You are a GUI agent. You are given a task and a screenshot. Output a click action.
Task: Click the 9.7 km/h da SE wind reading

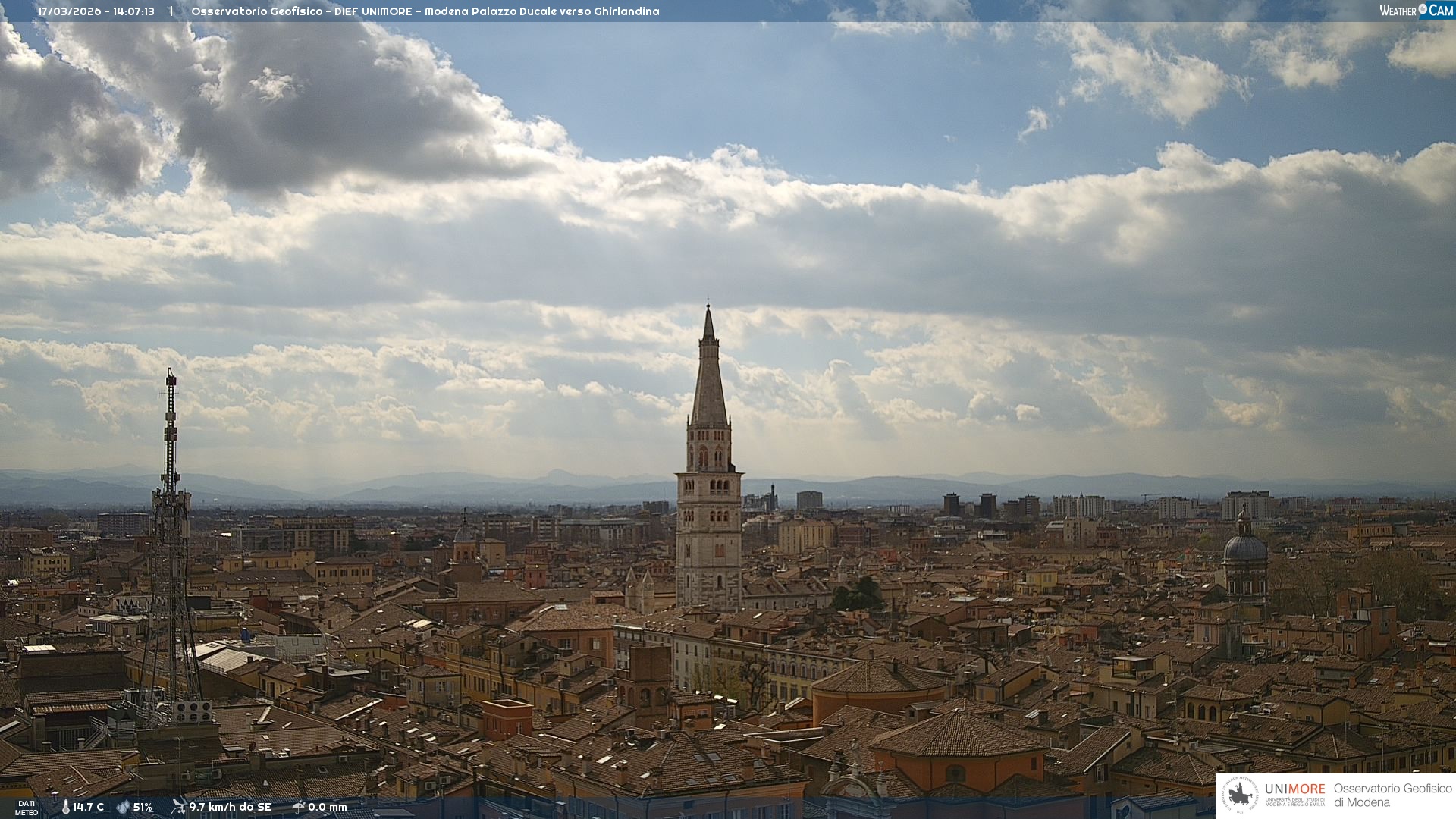click(230, 807)
